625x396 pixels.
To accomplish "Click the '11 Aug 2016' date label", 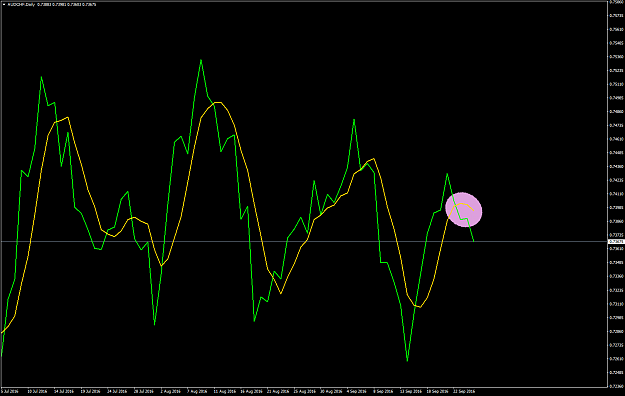I will 224,392.
